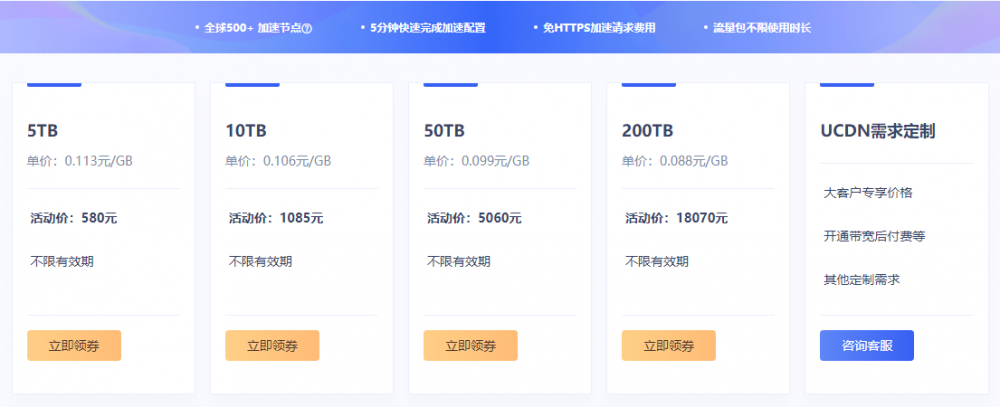The width and height of the screenshot is (1000, 407).
Task: Click the promotional price 5060元
Action: [x=500, y=218]
